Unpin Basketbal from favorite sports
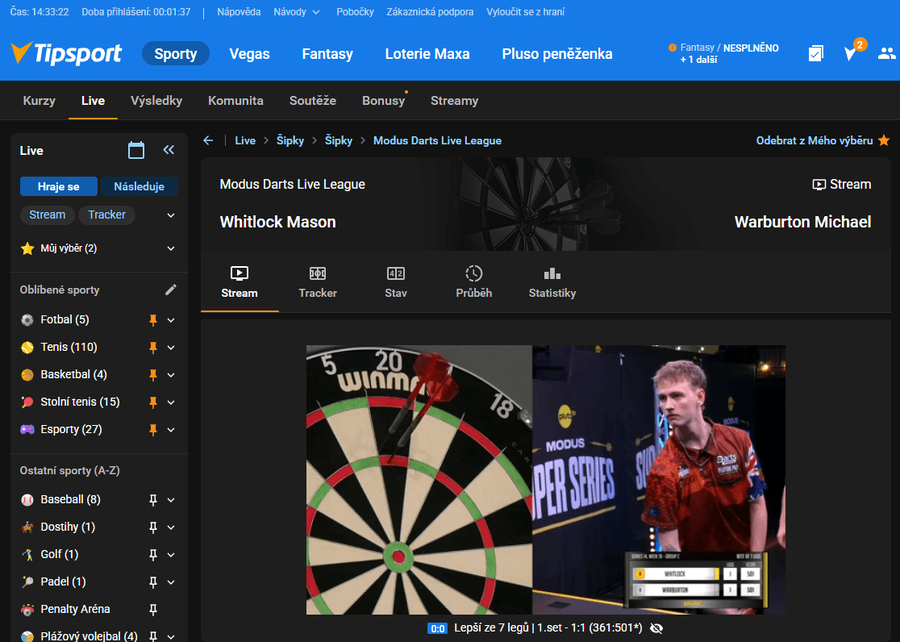 [153, 375]
